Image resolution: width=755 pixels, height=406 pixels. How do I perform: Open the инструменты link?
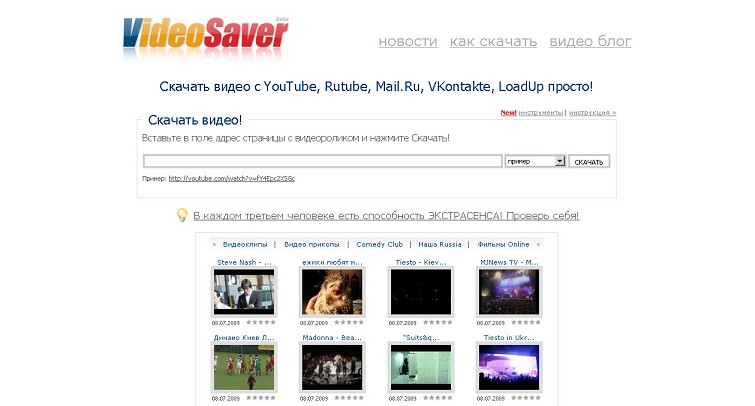pos(541,113)
